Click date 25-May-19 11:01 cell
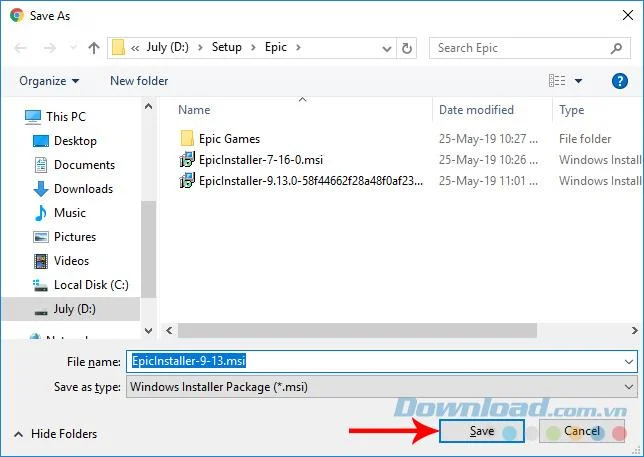 [488, 181]
